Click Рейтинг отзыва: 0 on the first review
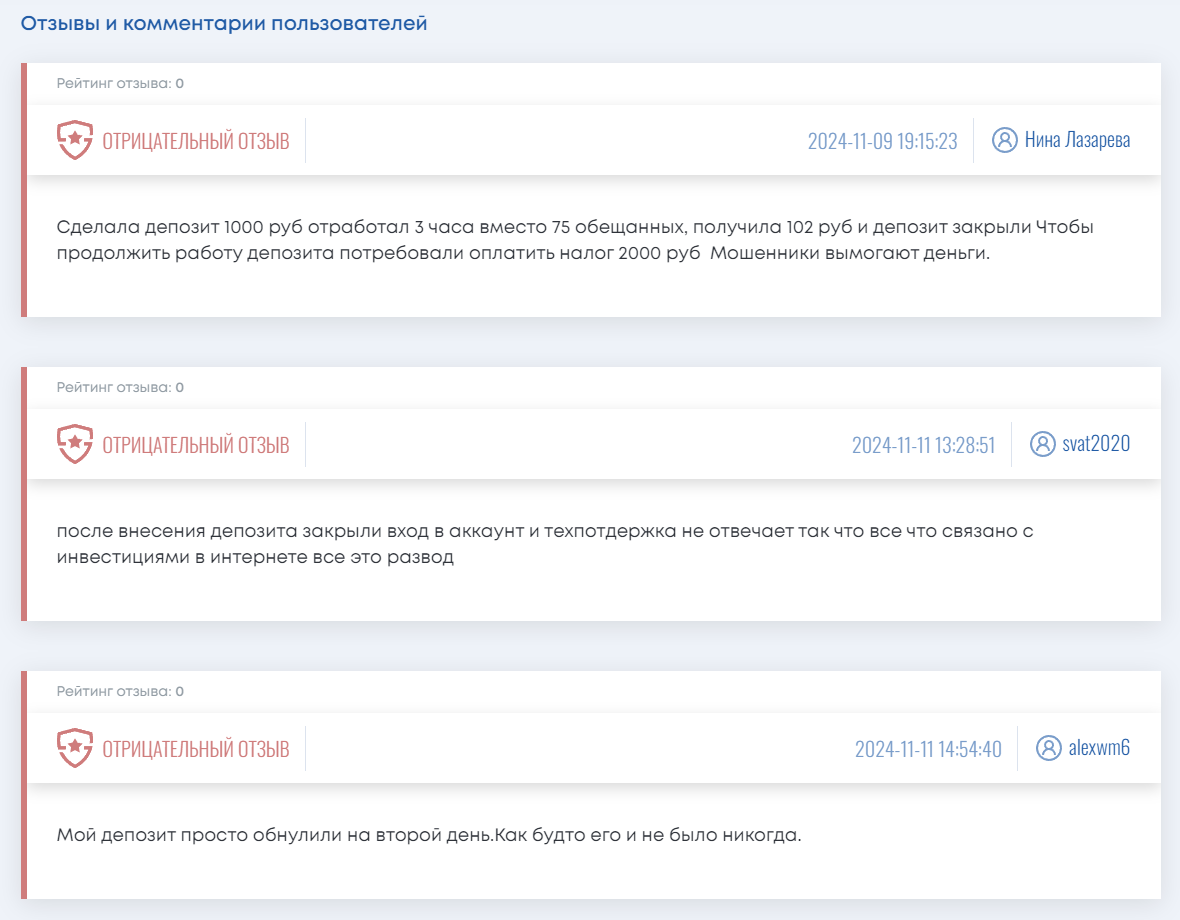Viewport: 1180px width, 920px height. click(119, 84)
